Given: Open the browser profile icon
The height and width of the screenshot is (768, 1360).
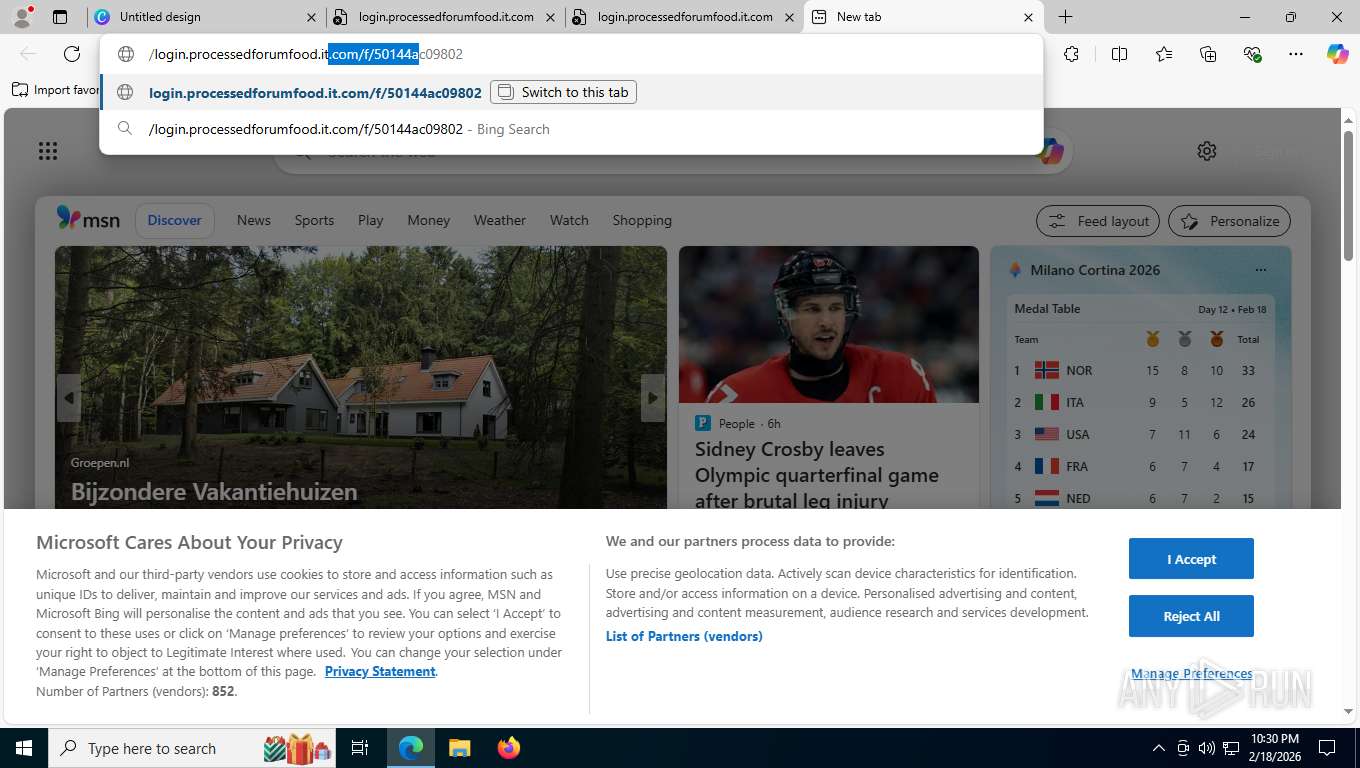Looking at the screenshot, I should (x=21, y=16).
